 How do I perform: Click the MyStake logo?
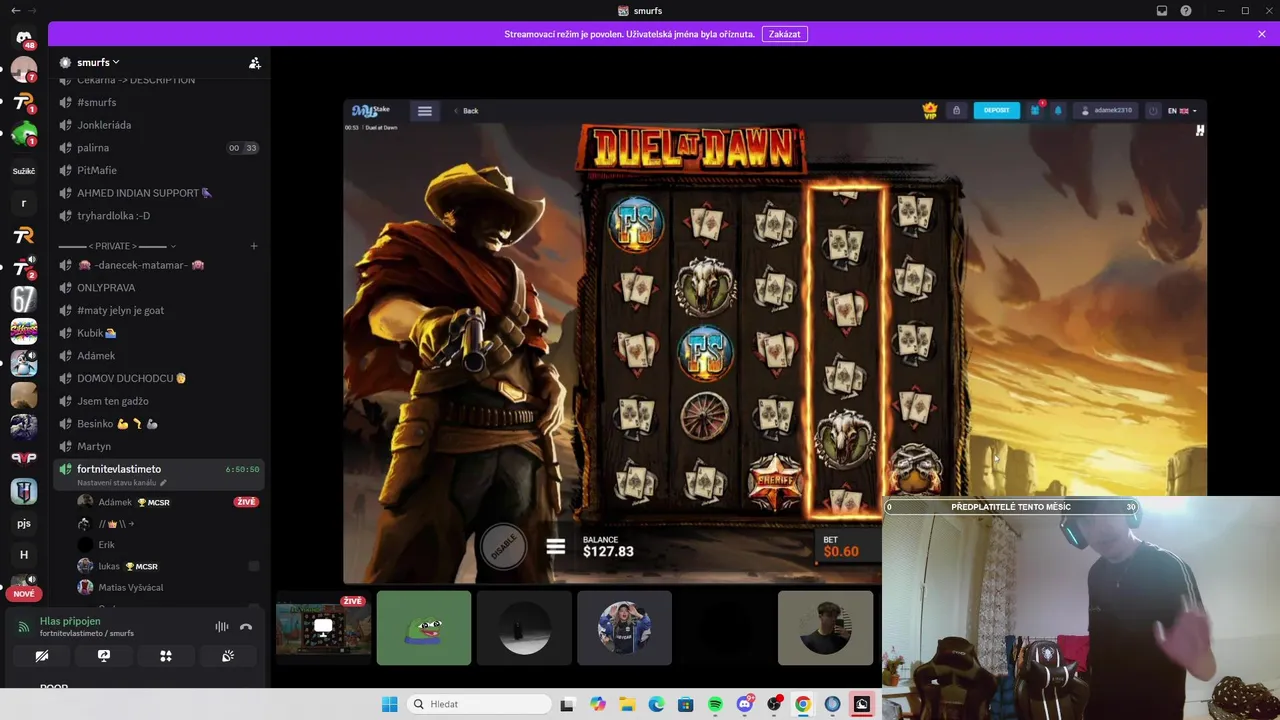pos(370,110)
